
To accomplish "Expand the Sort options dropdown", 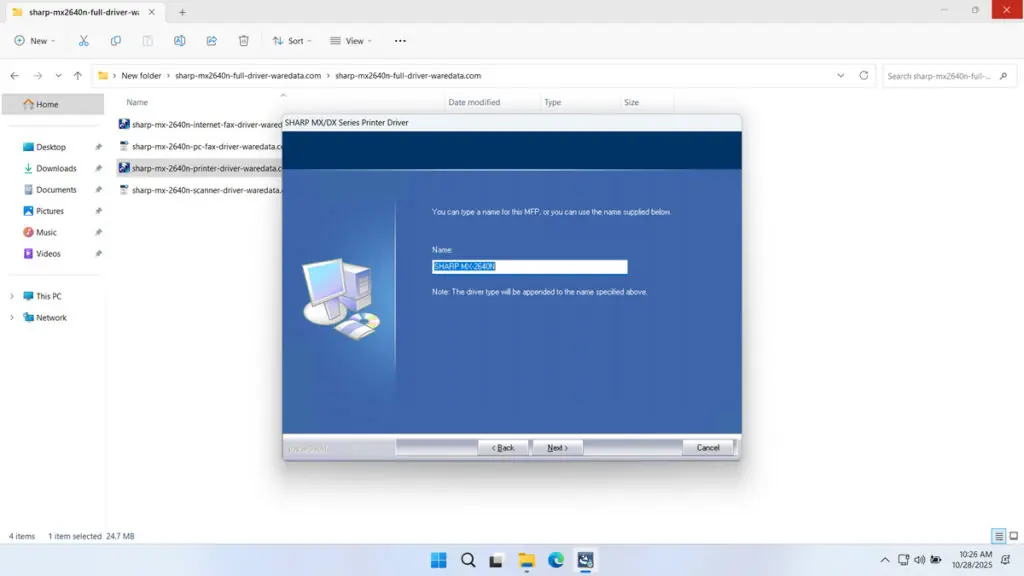I will [x=291, y=41].
